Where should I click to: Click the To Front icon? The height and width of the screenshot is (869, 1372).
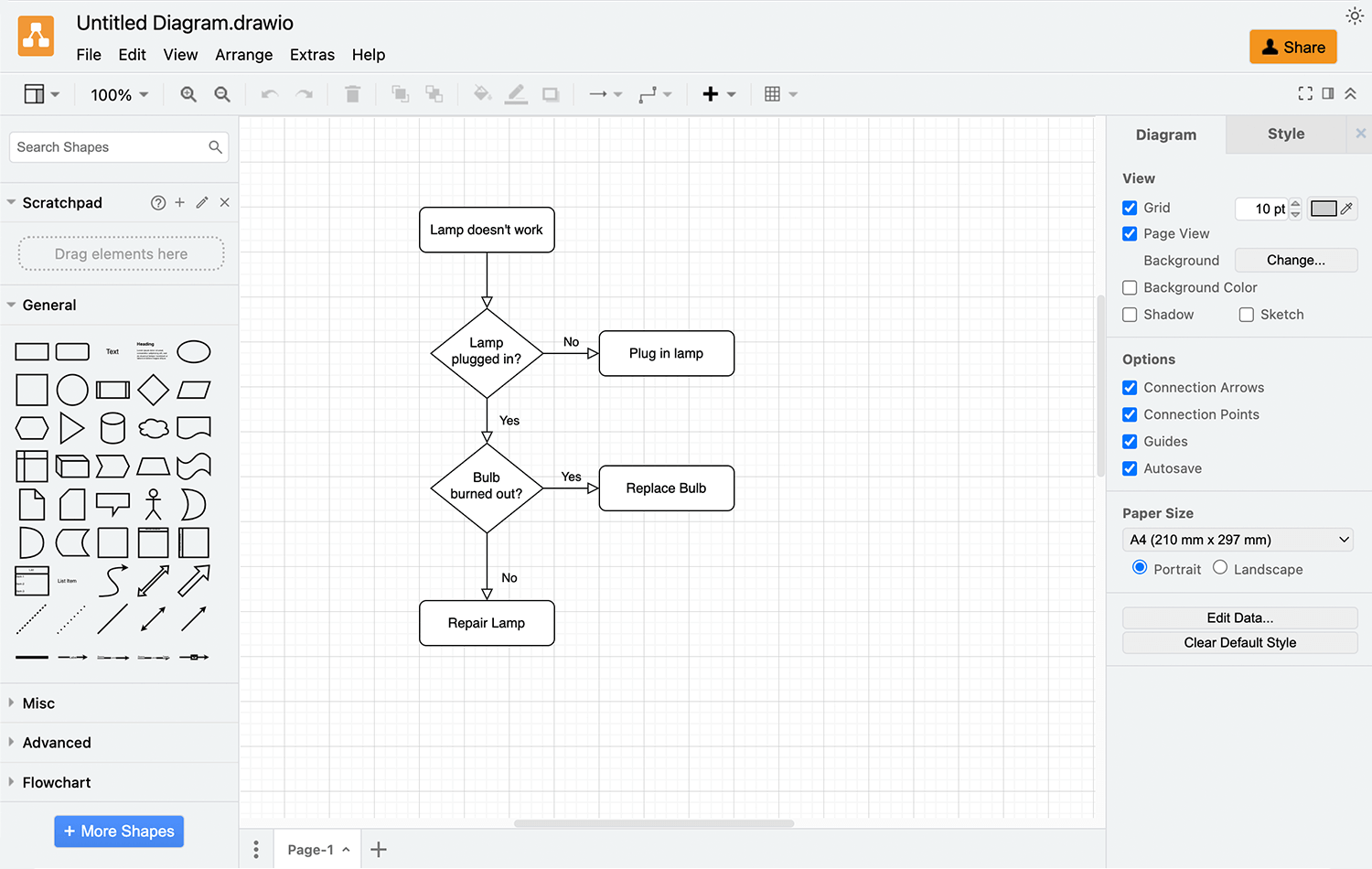(400, 94)
